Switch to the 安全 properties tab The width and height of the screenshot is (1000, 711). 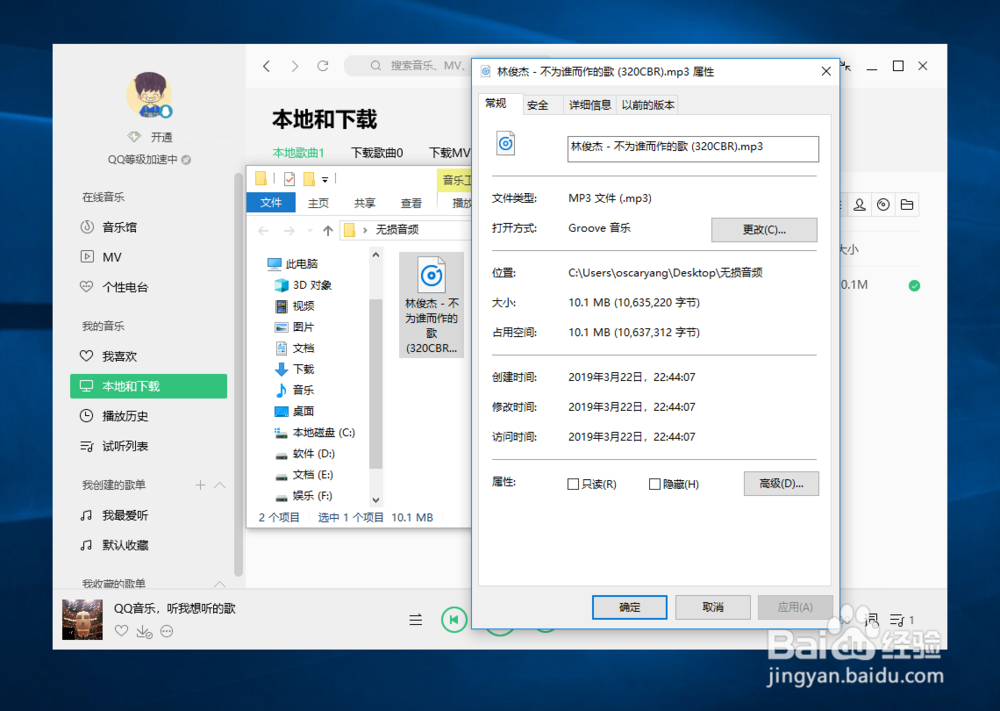538,105
